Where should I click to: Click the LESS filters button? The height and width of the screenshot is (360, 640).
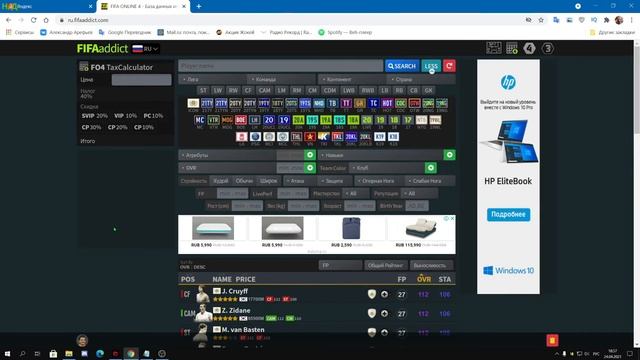[x=431, y=66]
